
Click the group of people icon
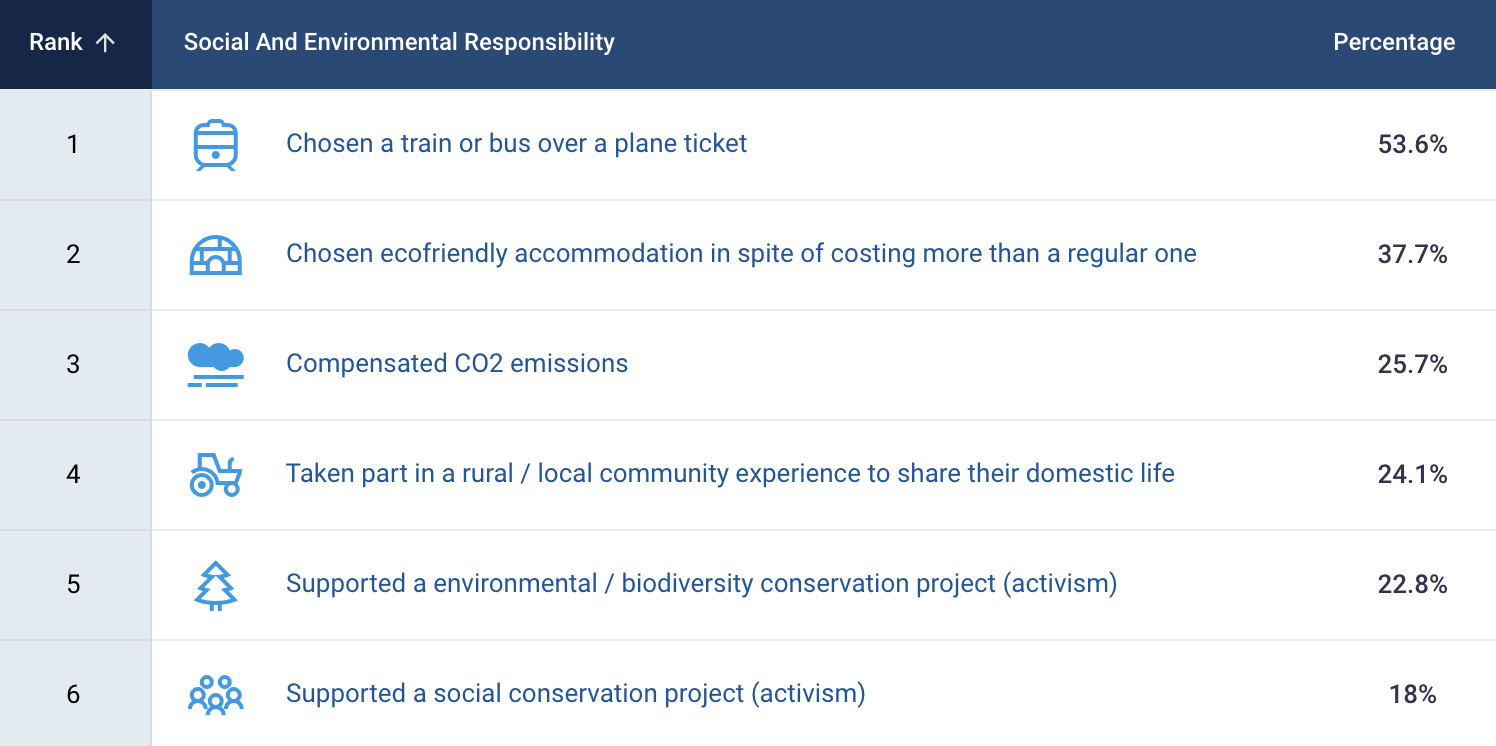point(216,694)
